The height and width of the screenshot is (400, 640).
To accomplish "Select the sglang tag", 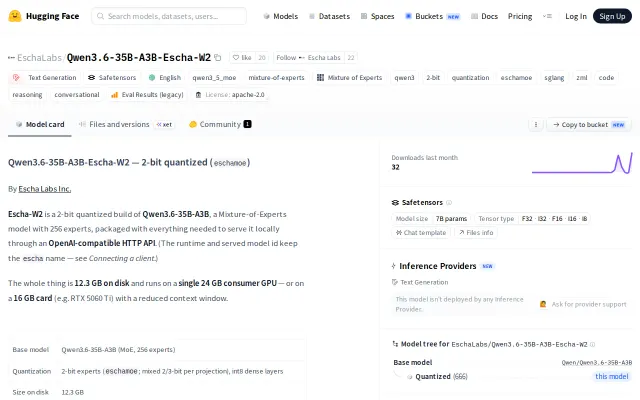I will click(554, 78).
